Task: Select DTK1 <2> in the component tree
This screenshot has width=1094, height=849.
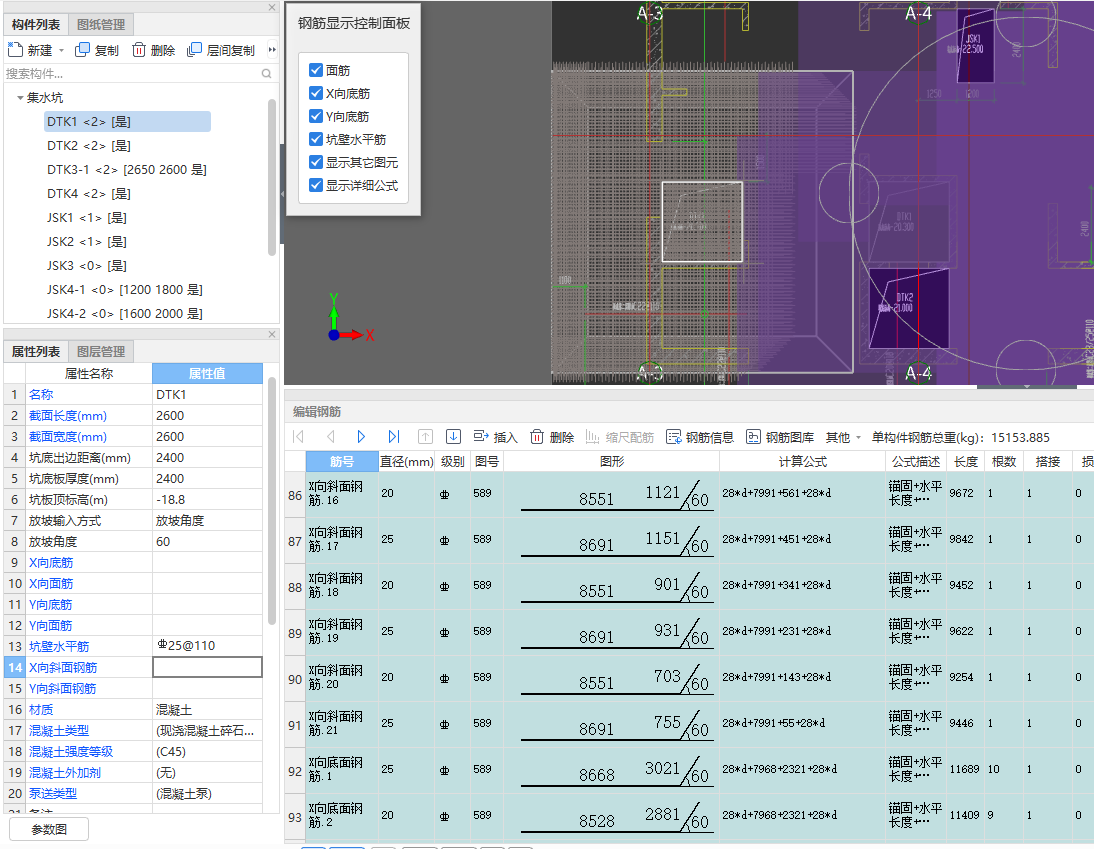Action: click(x=127, y=121)
